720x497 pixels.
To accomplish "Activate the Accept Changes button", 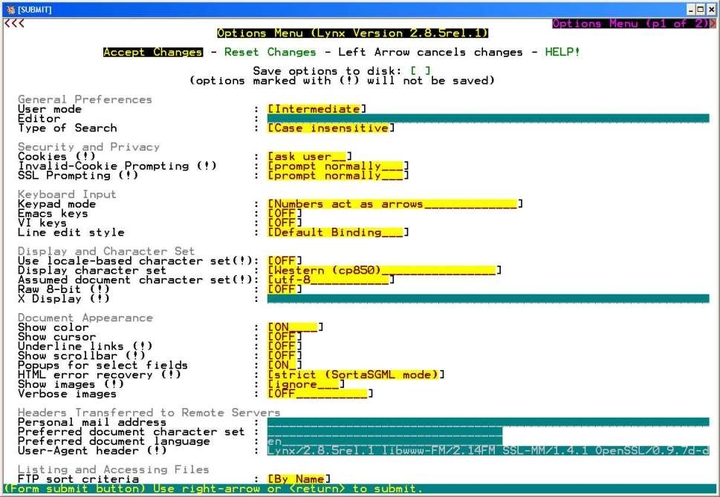I will pos(152,52).
